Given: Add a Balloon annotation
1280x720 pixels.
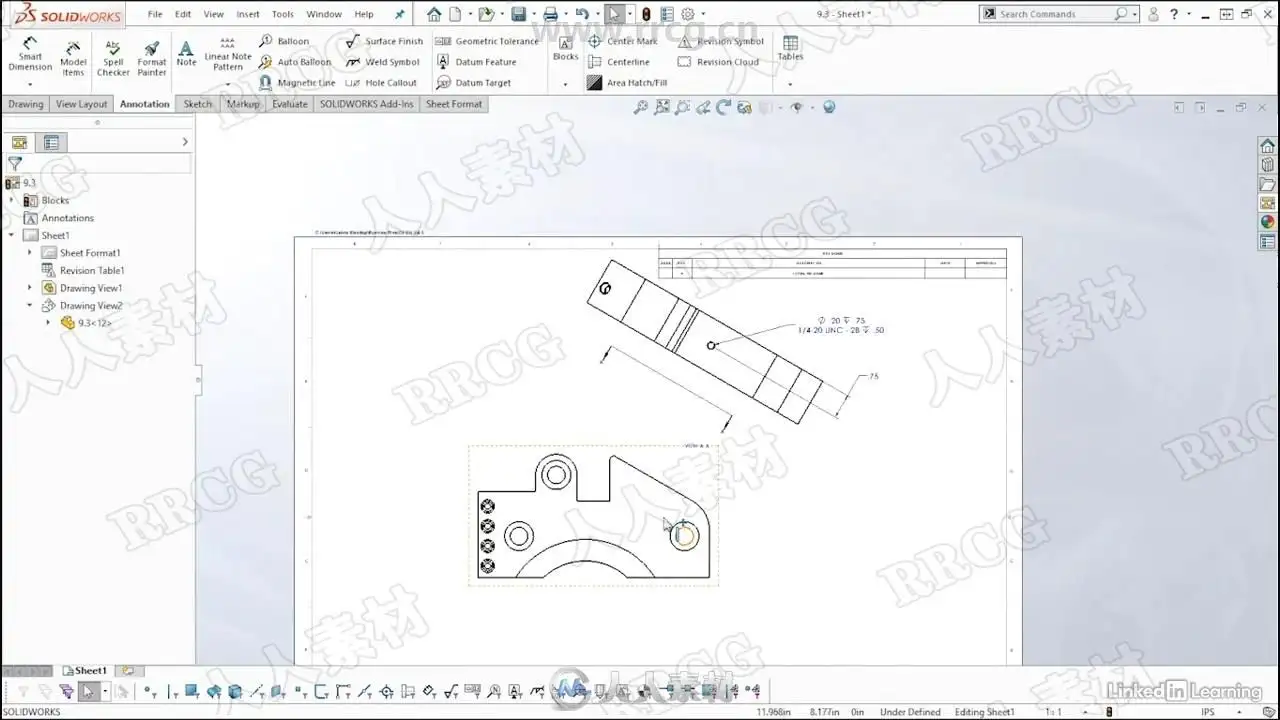Looking at the screenshot, I should click(284, 41).
